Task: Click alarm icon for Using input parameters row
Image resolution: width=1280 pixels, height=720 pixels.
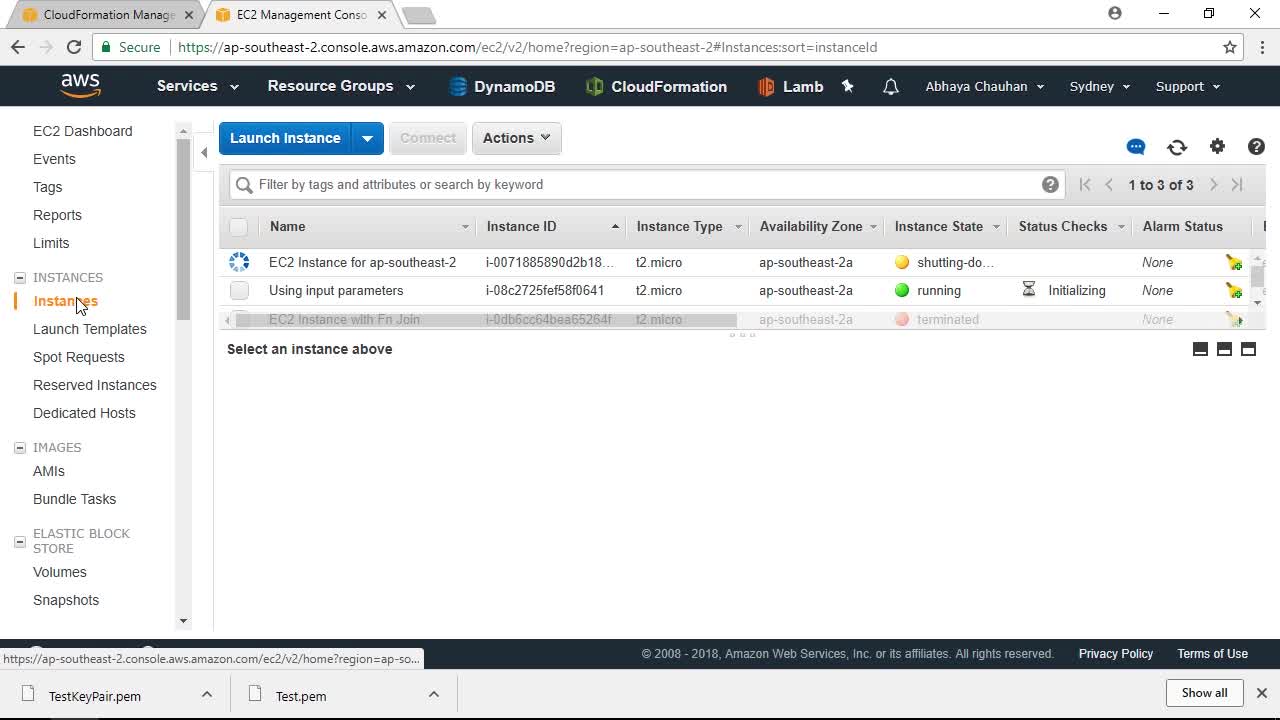Action: pos(1234,290)
